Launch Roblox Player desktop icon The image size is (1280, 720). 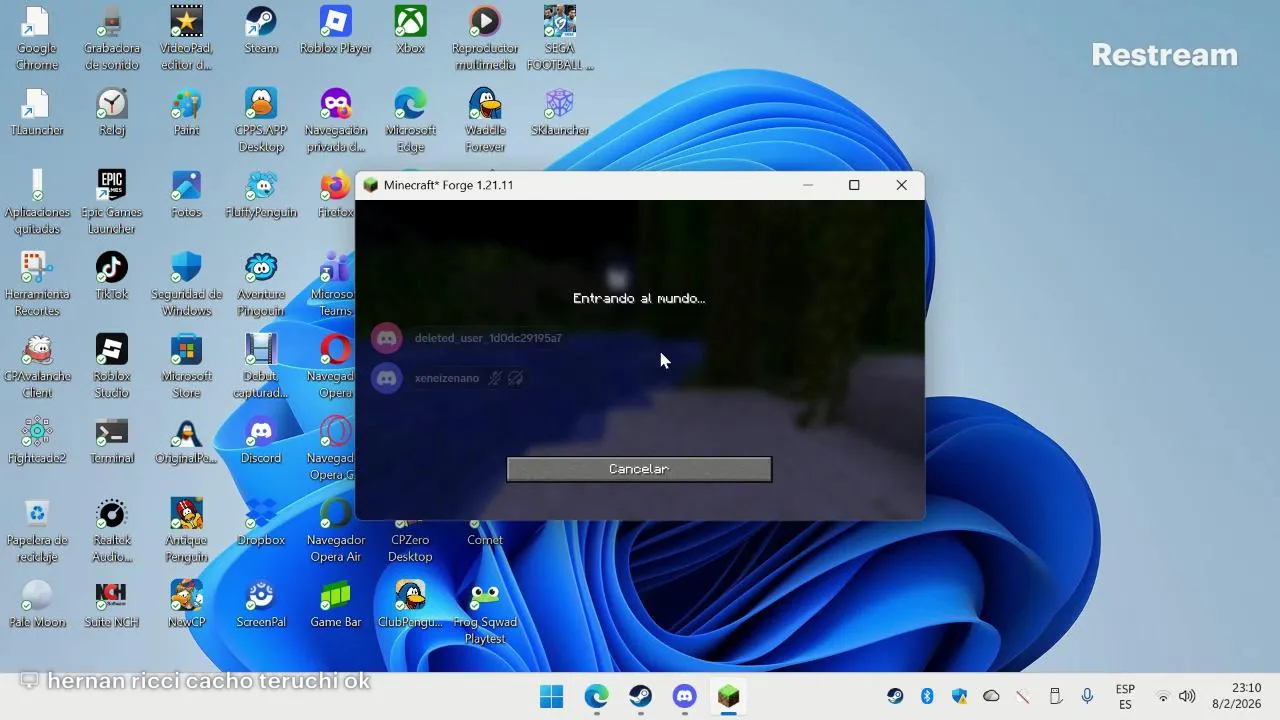click(336, 30)
